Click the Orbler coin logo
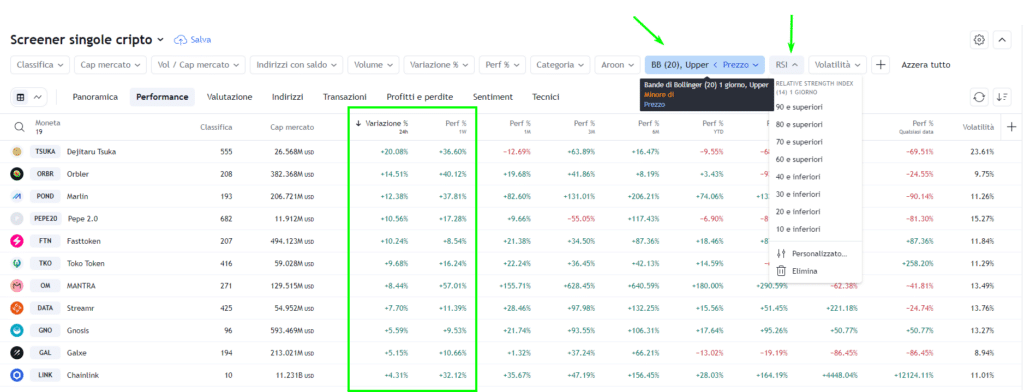Image resolution: width=1024 pixels, height=392 pixels. click(17, 174)
